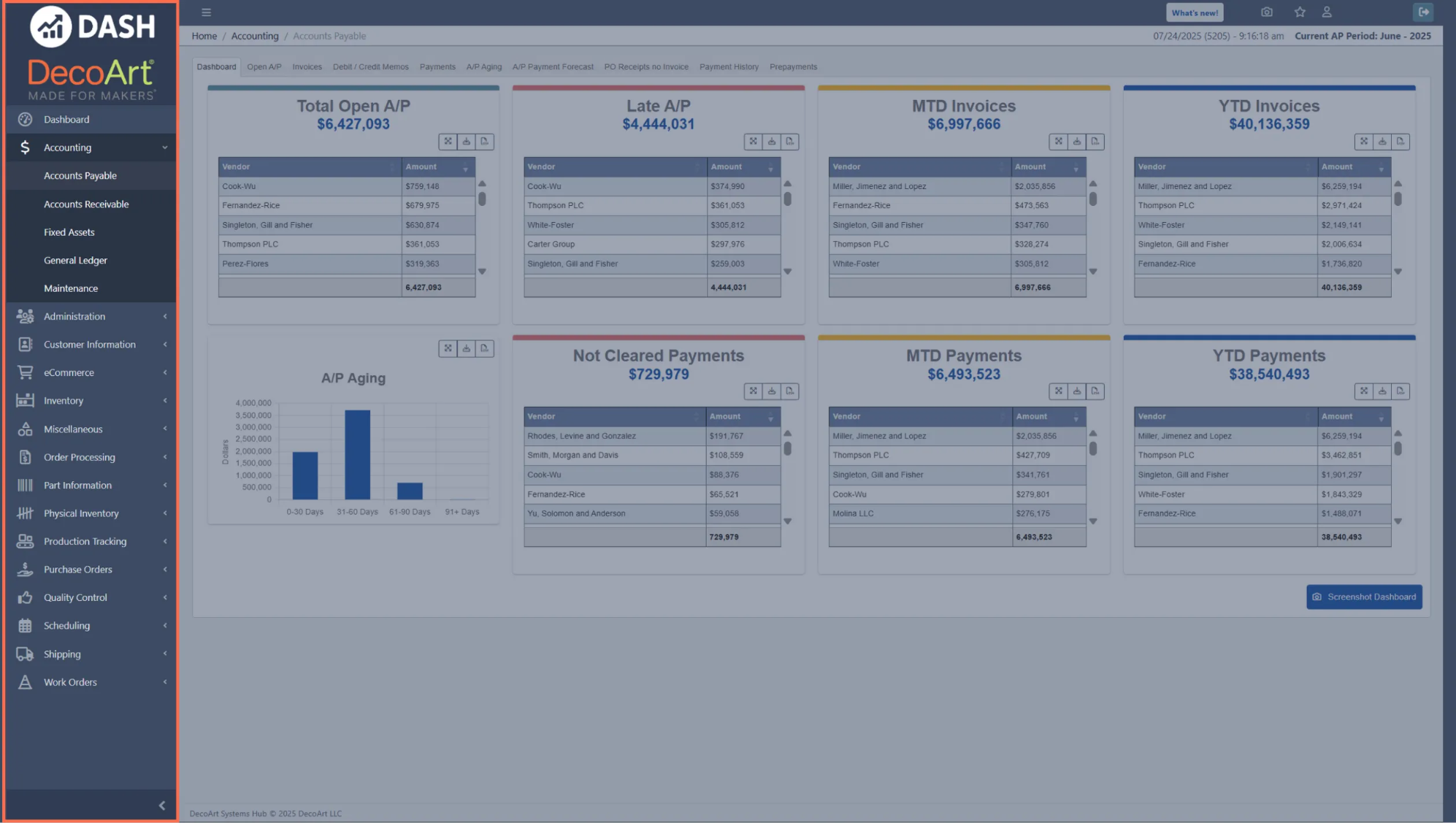Expand the Total Open A/P widget fullscreen
1456x823 pixels.
coord(448,142)
